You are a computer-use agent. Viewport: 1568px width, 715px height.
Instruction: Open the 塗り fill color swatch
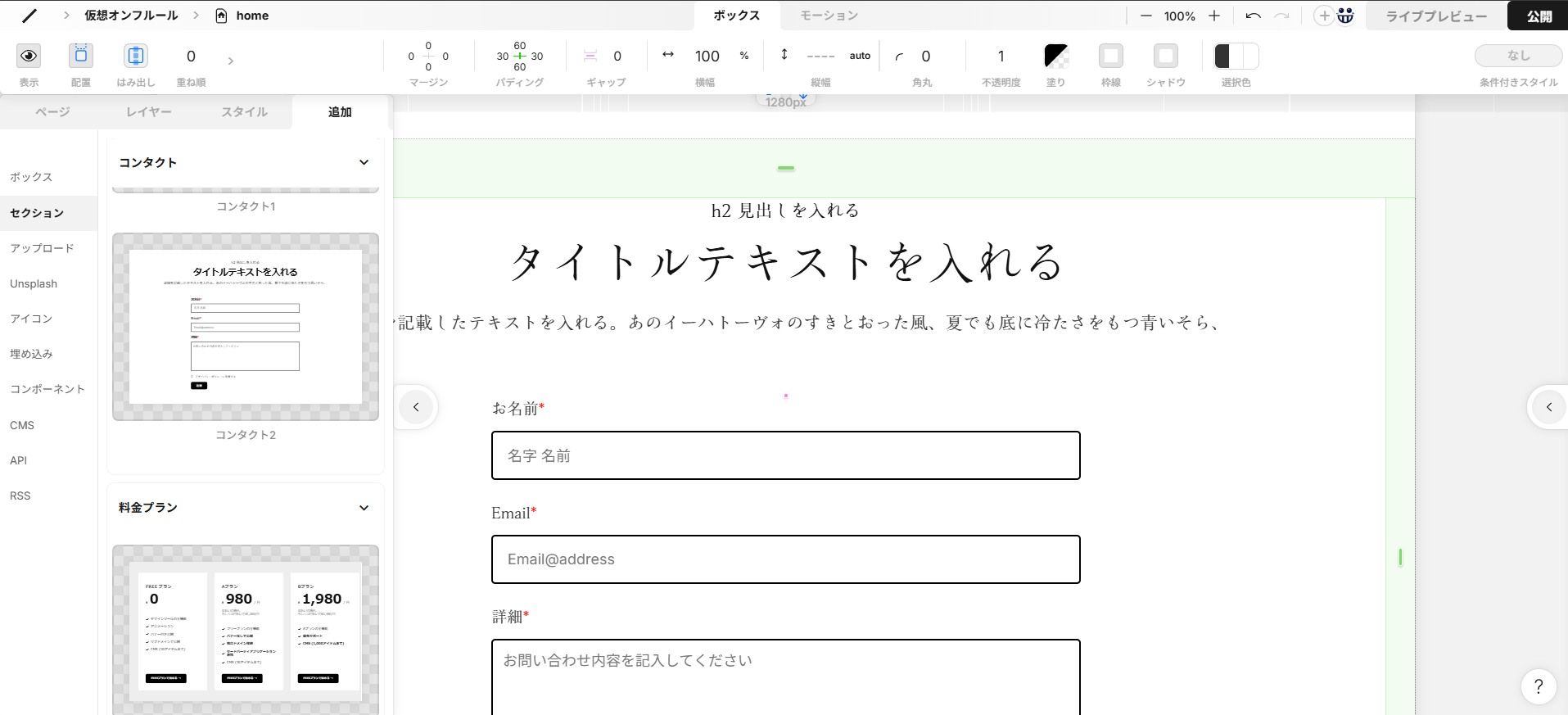[x=1056, y=56]
